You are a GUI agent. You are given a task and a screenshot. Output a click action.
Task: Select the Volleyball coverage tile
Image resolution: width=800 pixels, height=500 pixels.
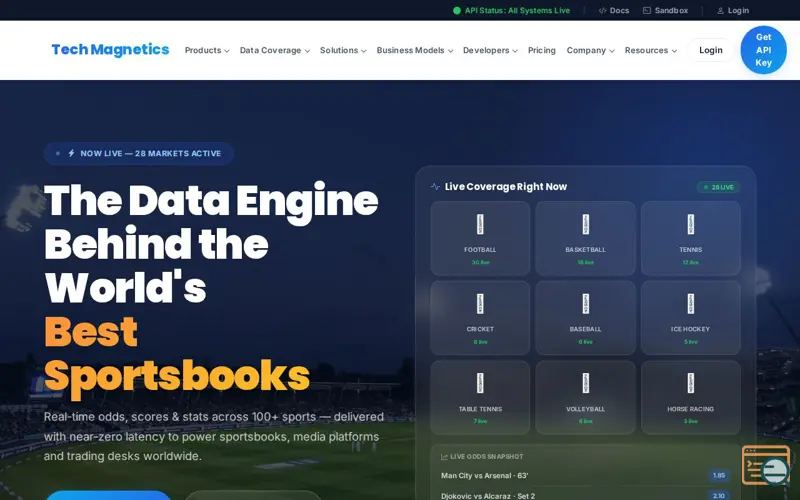point(585,397)
